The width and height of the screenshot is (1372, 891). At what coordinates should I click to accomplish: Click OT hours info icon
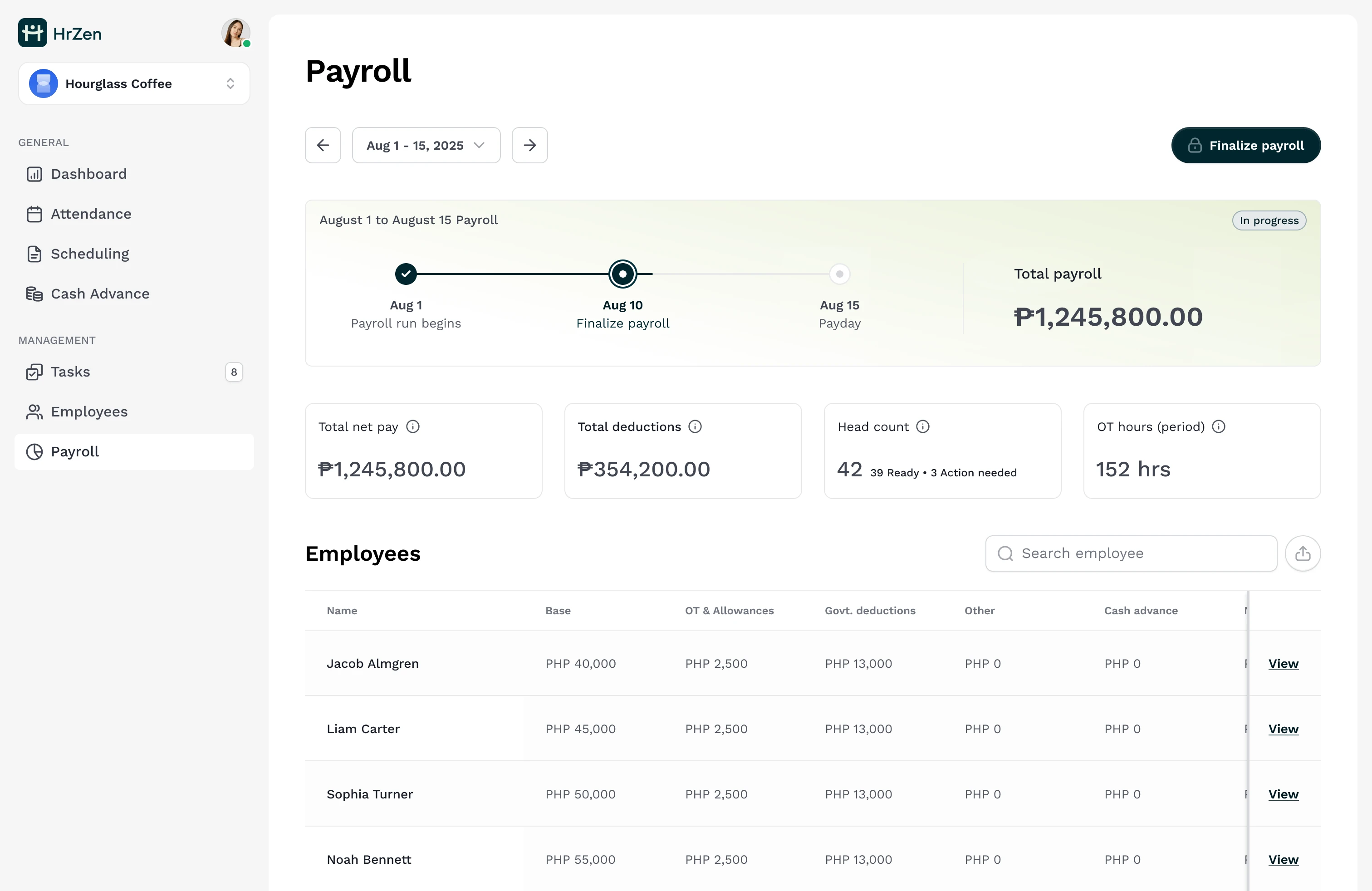coord(1219,426)
